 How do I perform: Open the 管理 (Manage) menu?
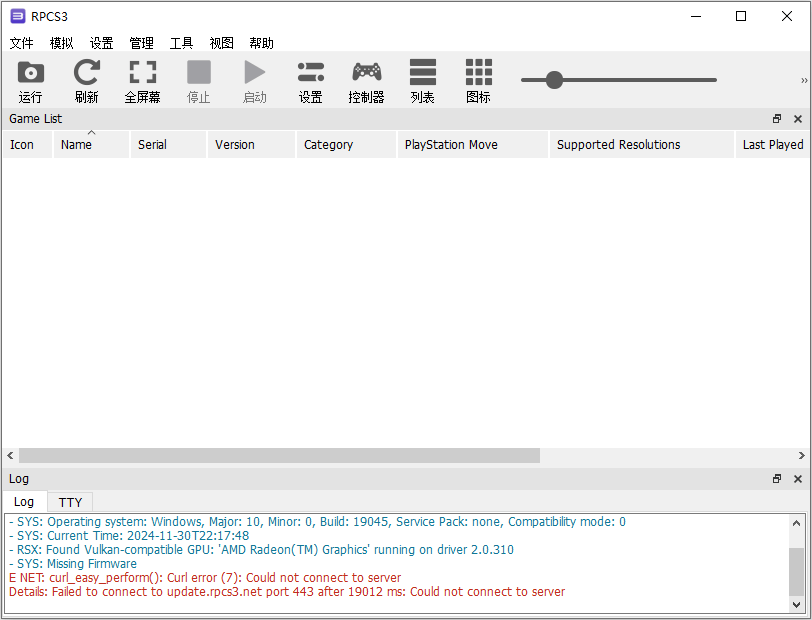141,43
